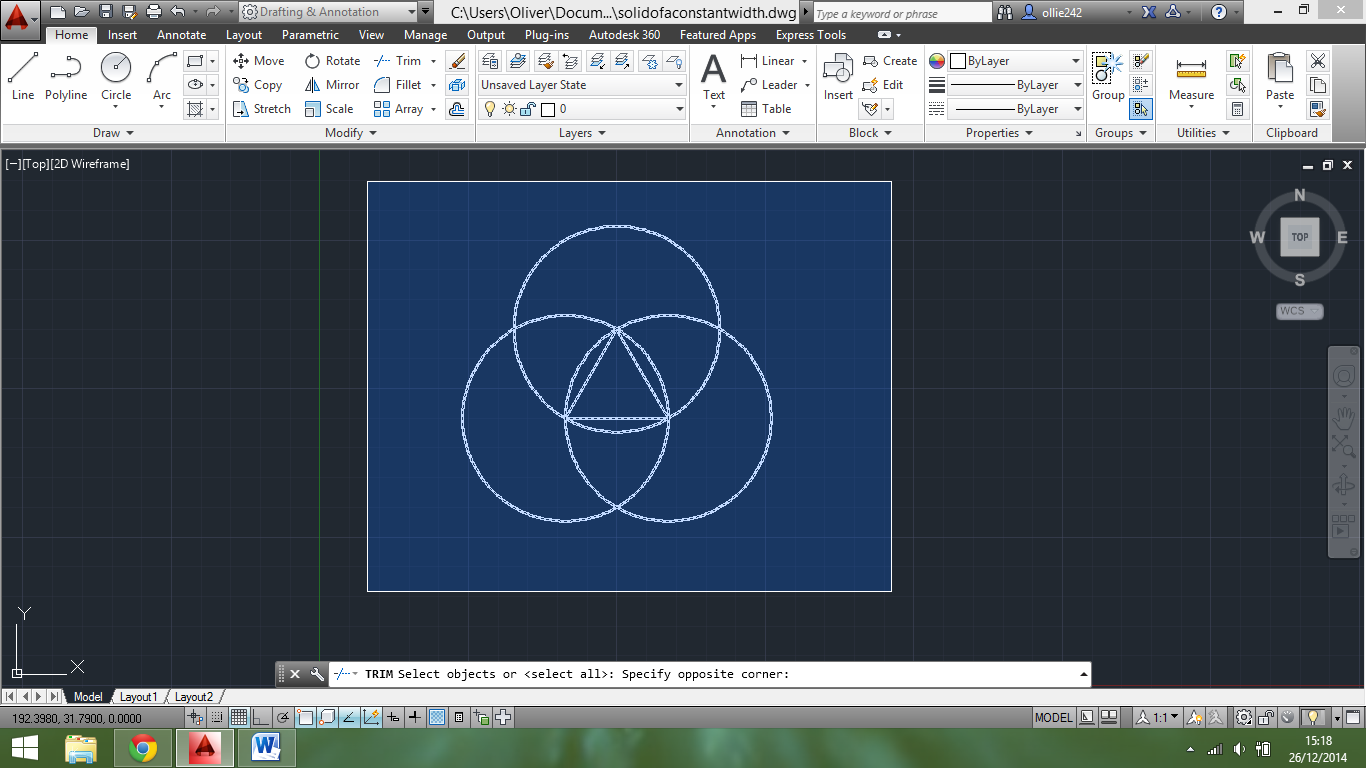Screen dimensions: 1366x768
Task: Click the Move tool
Action: pyautogui.click(x=259, y=61)
